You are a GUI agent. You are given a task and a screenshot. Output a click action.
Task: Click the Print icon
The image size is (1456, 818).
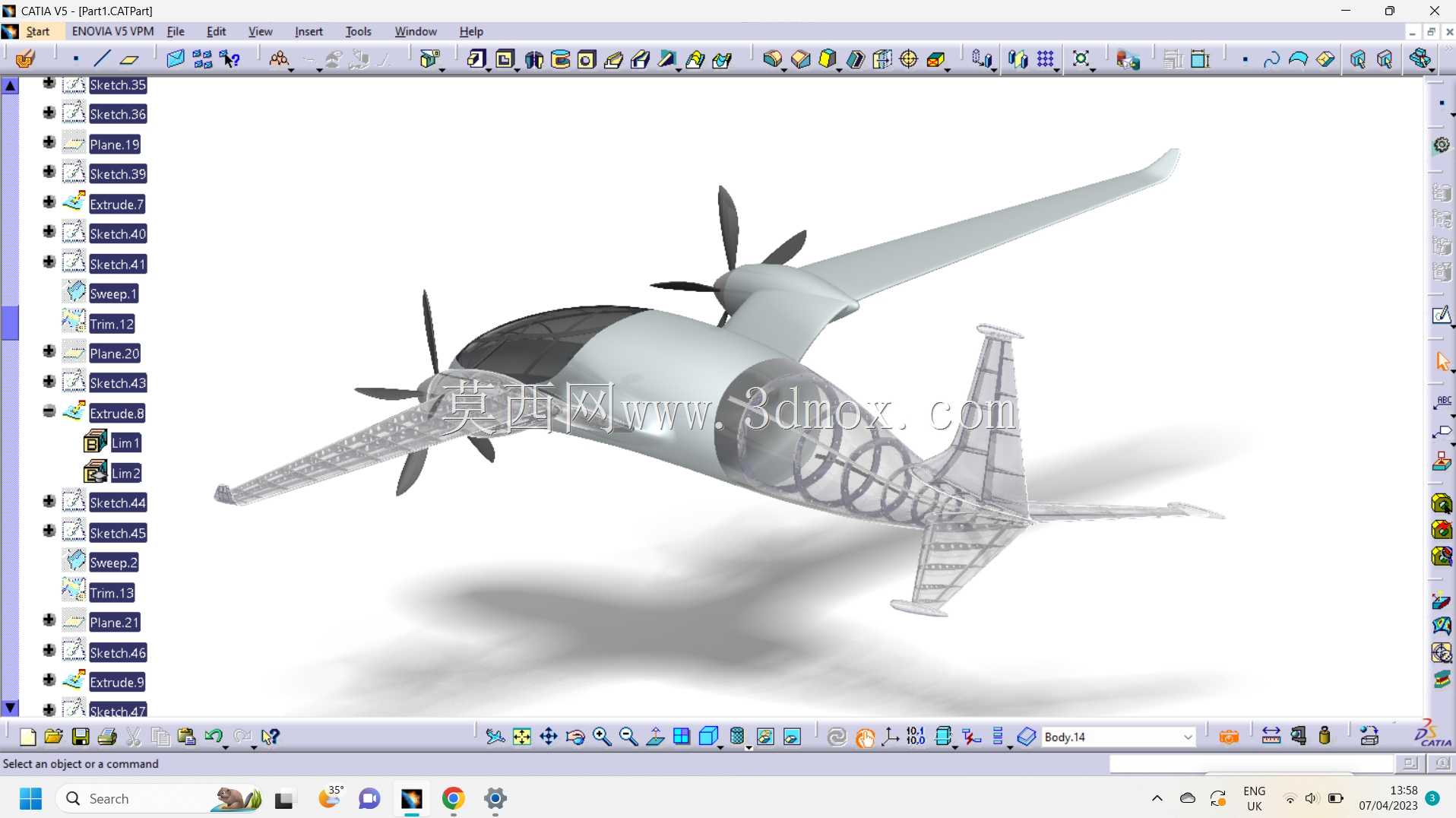click(107, 736)
